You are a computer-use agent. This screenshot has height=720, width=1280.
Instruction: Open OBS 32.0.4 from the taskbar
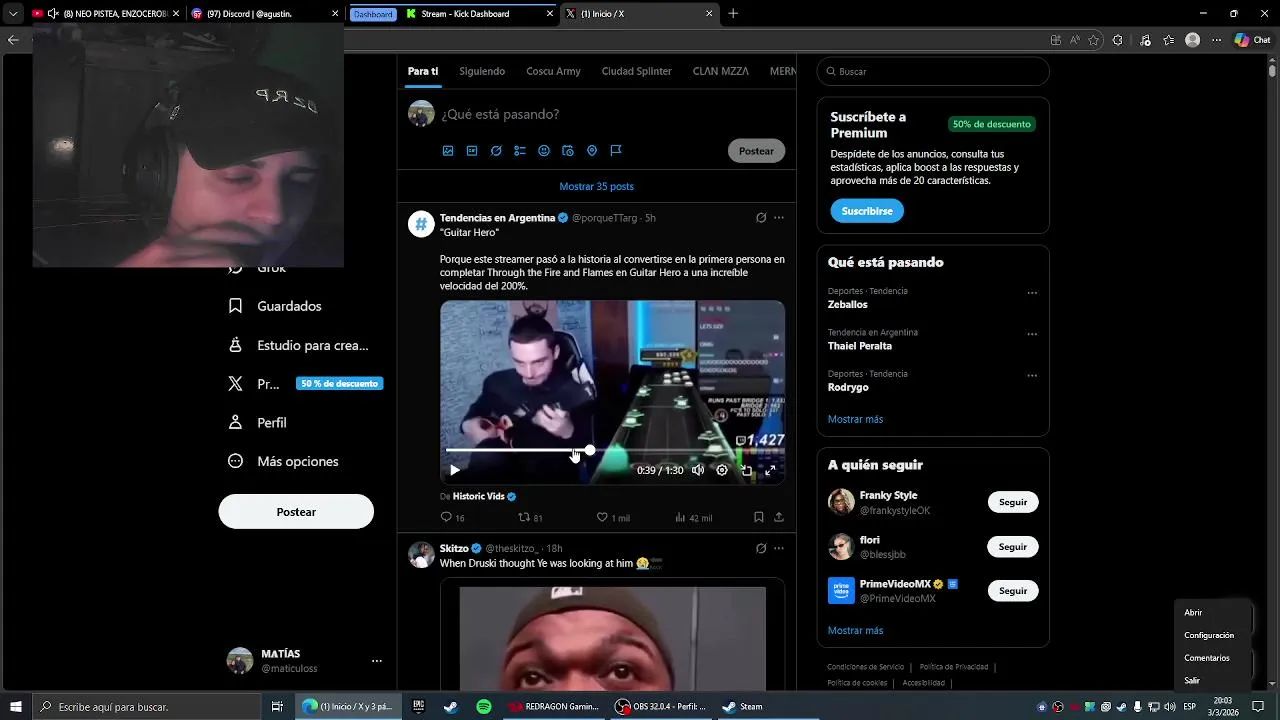[660, 707]
